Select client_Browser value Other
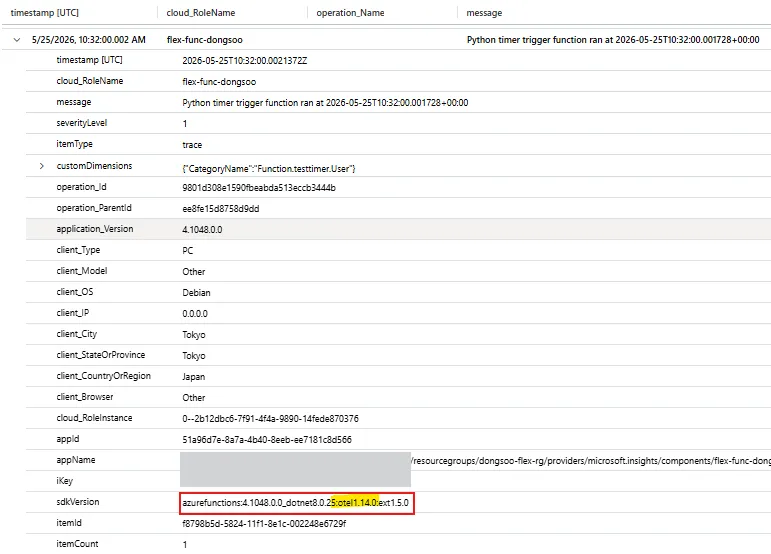 (x=194, y=398)
